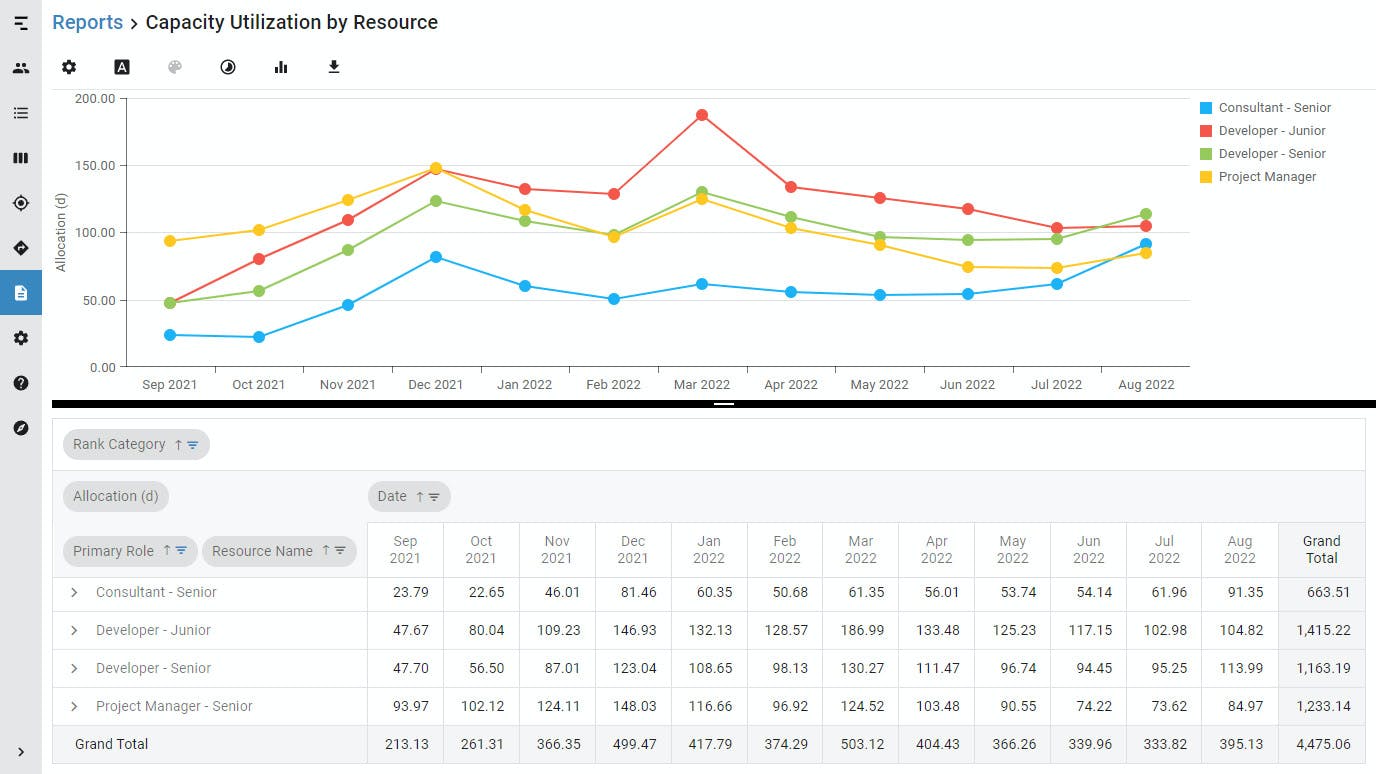This screenshot has width=1376, height=774.
Task: Click the Primary Role field chip
Action: (130, 551)
